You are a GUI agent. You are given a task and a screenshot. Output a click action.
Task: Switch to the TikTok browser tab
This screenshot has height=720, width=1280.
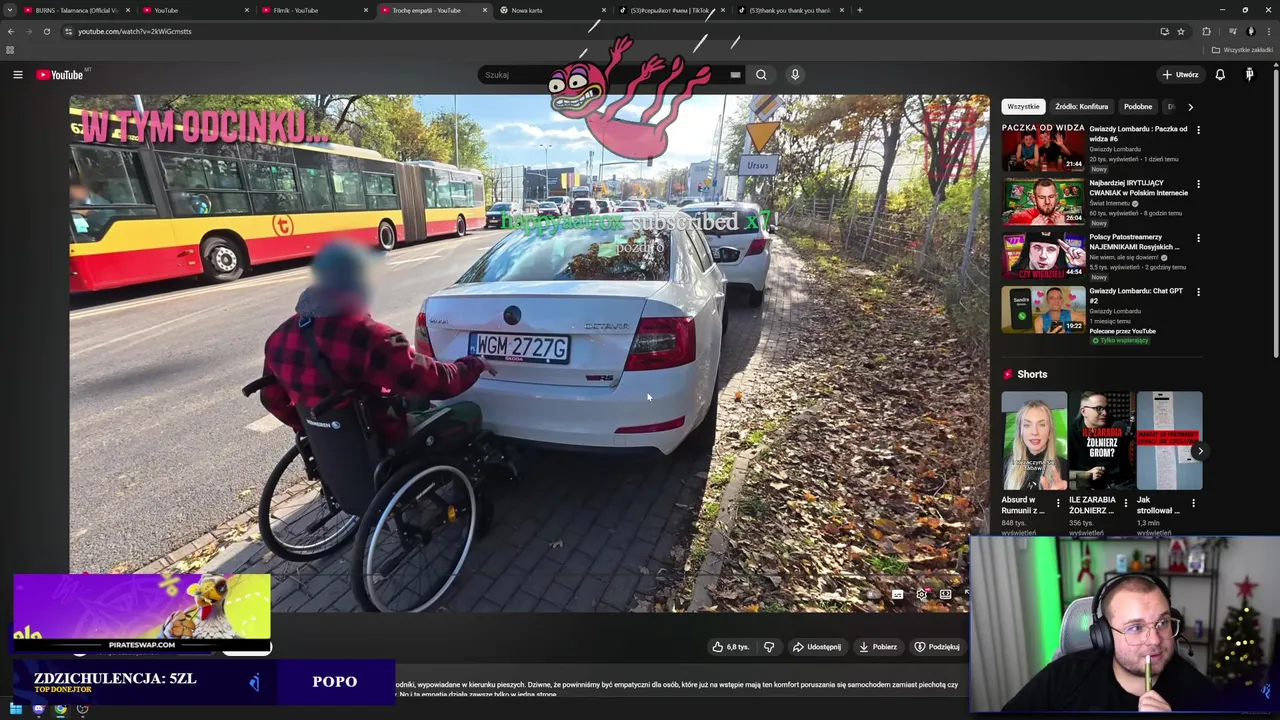(x=671, y=10)
